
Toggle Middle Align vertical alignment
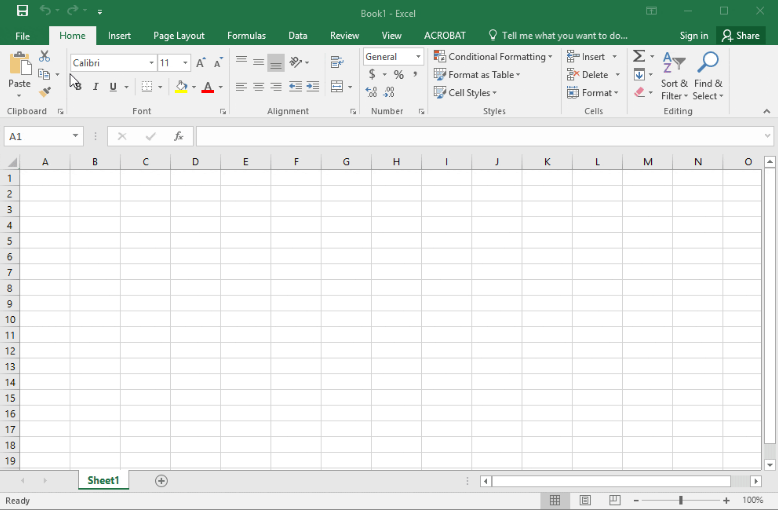pyautogui.click(x=259, y=62)
